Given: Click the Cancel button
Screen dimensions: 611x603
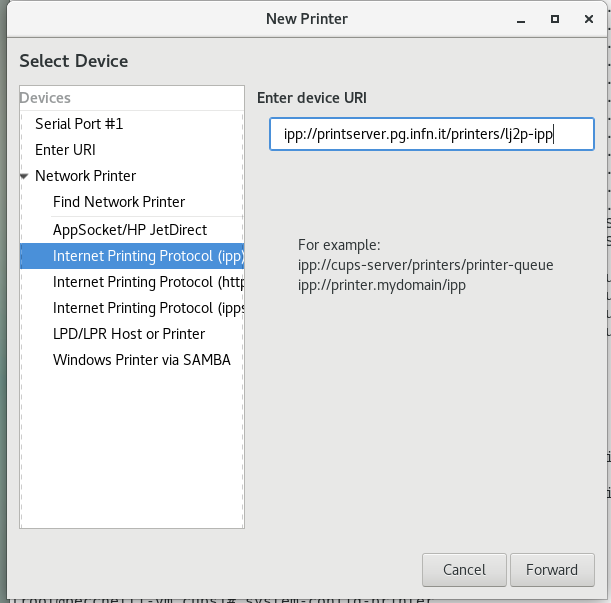Looking at the screenshot, I should pos(464,570).
